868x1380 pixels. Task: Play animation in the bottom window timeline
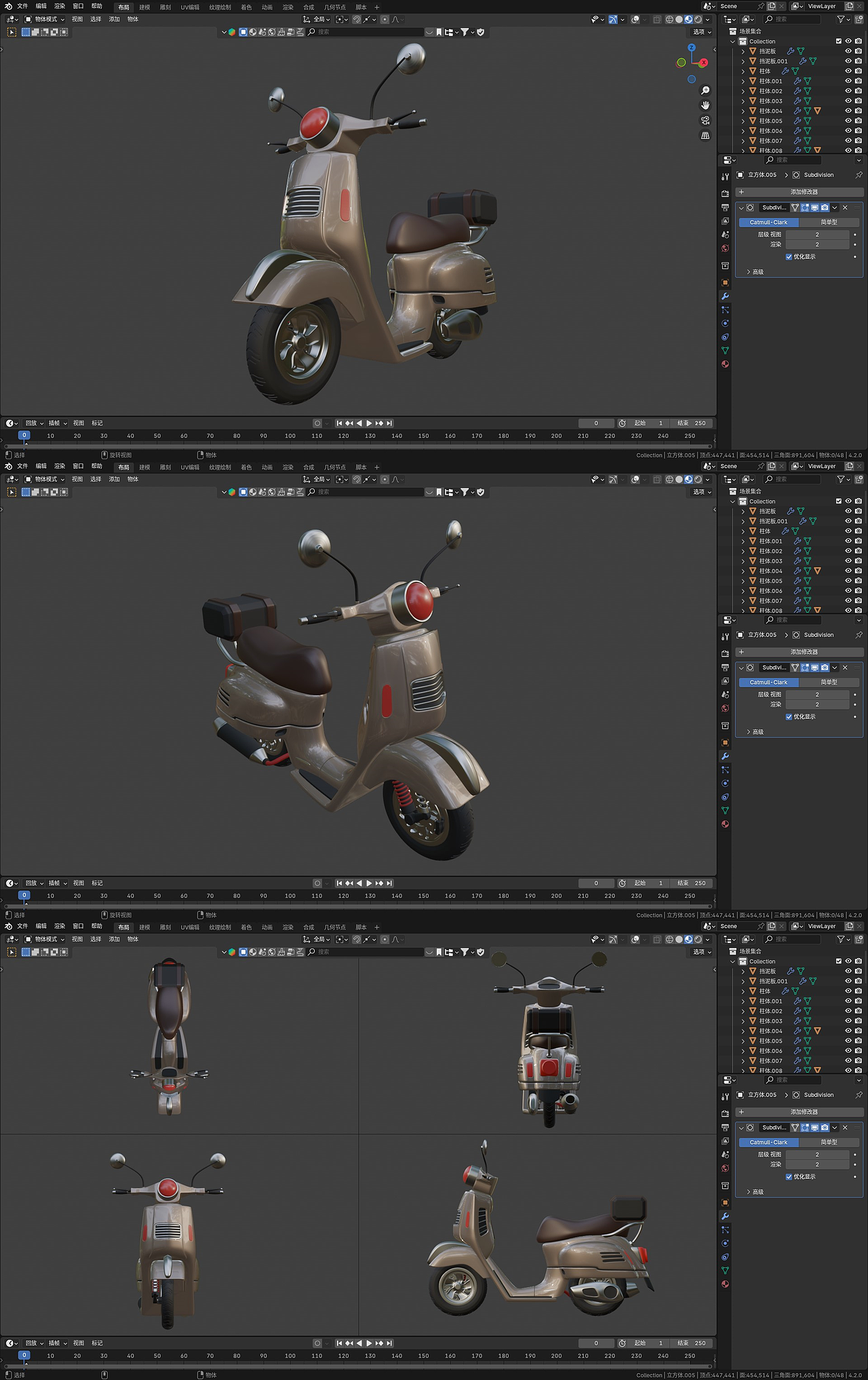tap(370, 1343)
